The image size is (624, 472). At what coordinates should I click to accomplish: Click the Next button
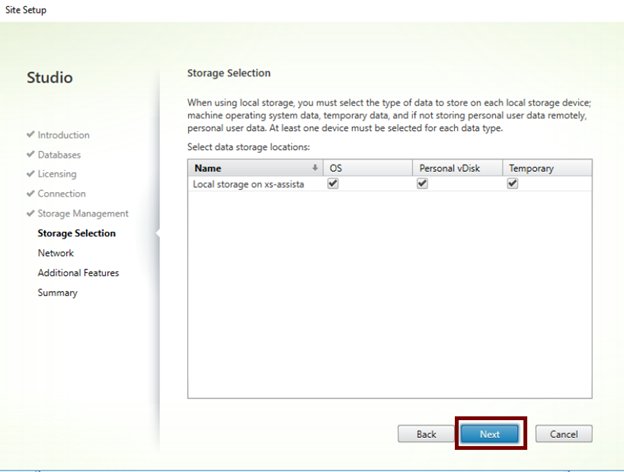pos(489,434)
